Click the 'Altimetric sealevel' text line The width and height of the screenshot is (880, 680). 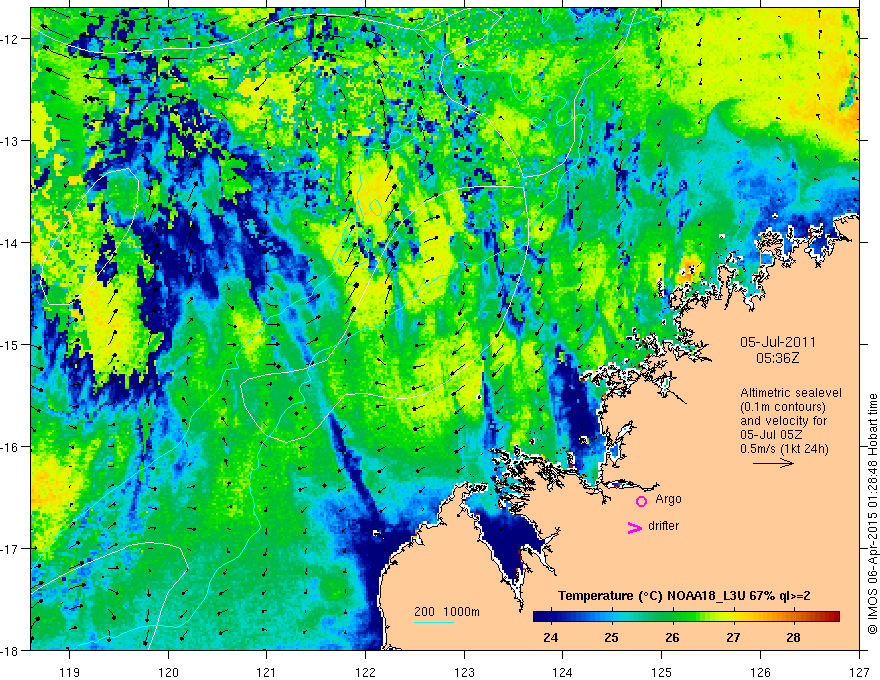[x=791, y=393]
